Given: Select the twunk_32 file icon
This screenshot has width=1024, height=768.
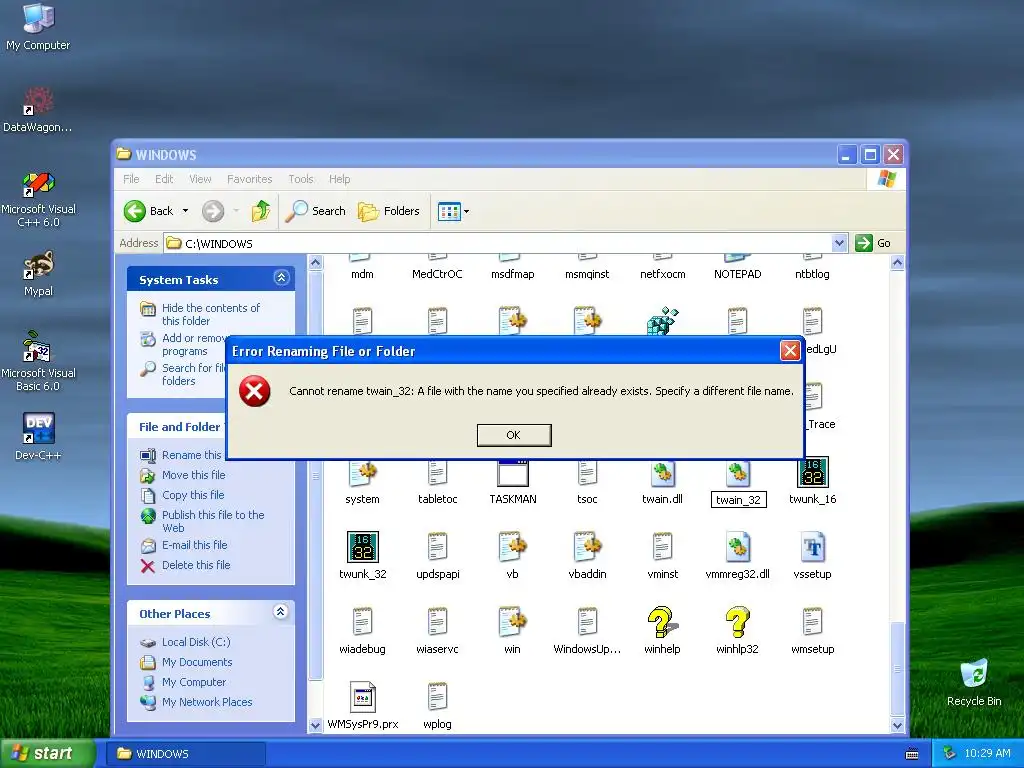Looking at the screenshot, I should [x=362, y=556].
